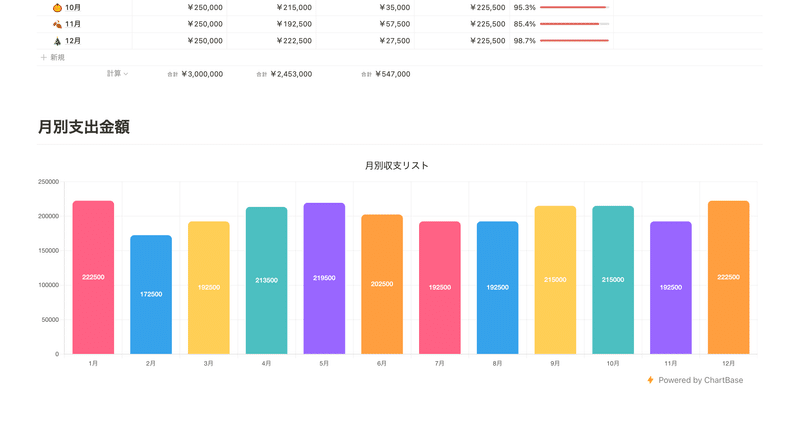The width and height of the screenshot is (800, 421).
Task: Click the plus icon beside 新規
Action: [43, 58]
